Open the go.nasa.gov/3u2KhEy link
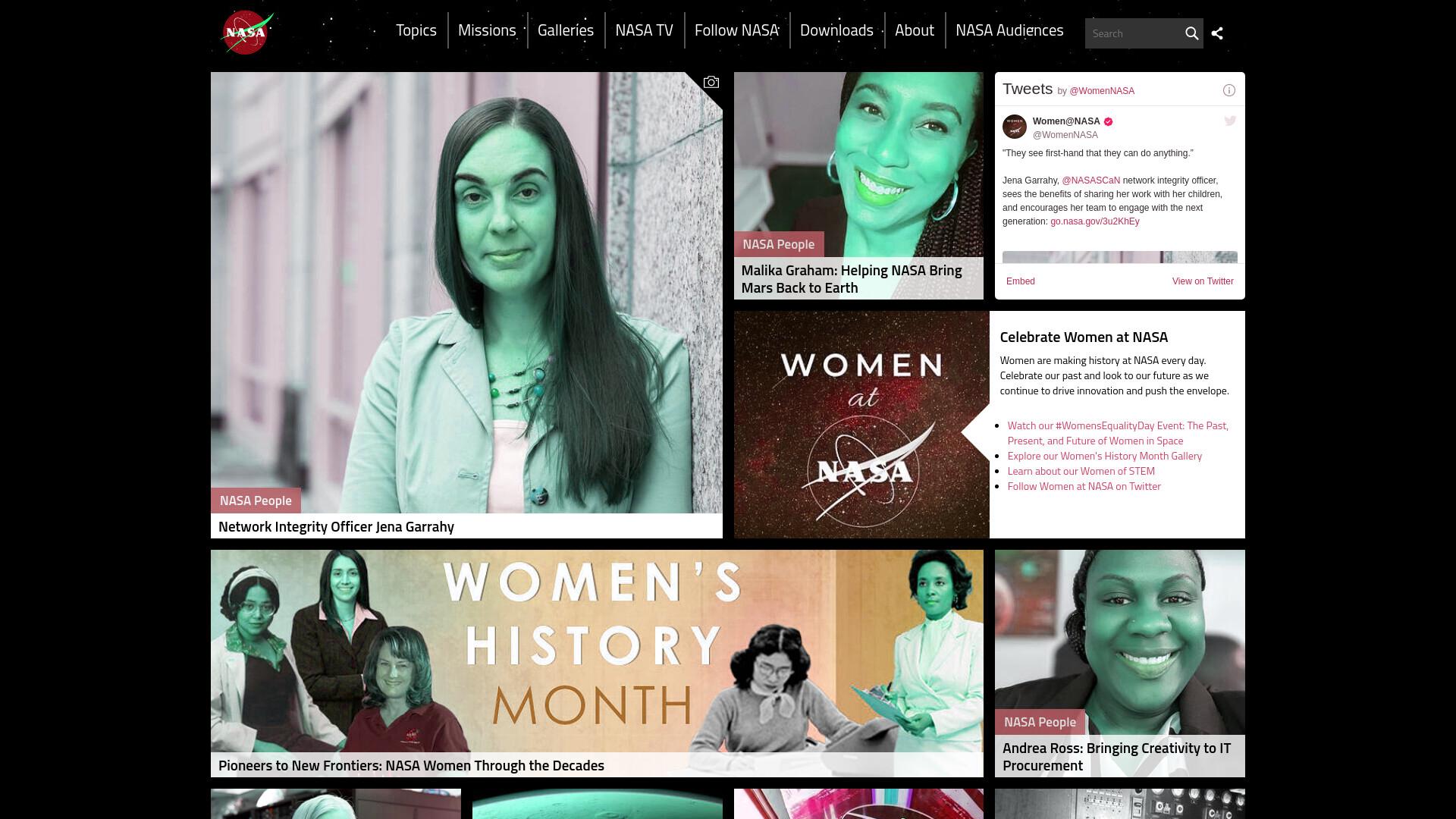This screenshot has width=1456, height=819. pos(1094,221)
